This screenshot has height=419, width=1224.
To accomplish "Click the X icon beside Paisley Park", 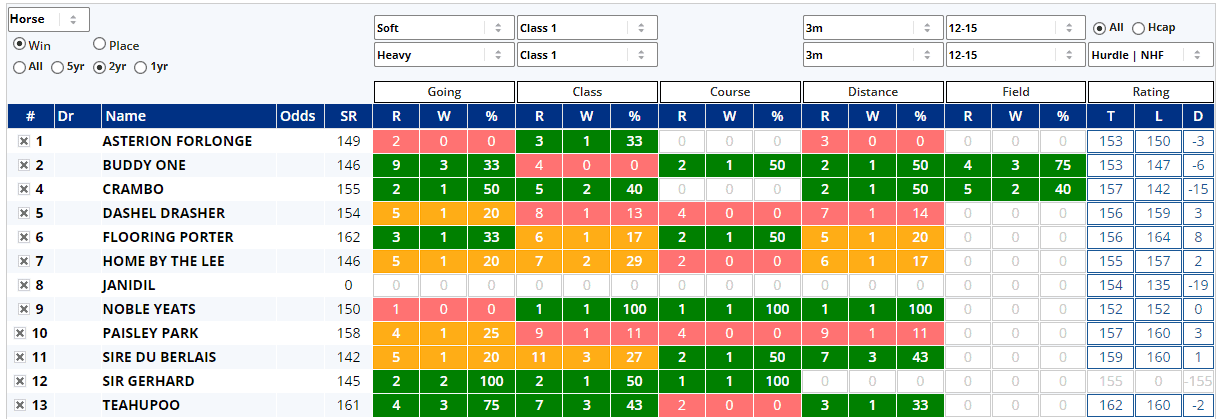I will (x=20, y=334).
